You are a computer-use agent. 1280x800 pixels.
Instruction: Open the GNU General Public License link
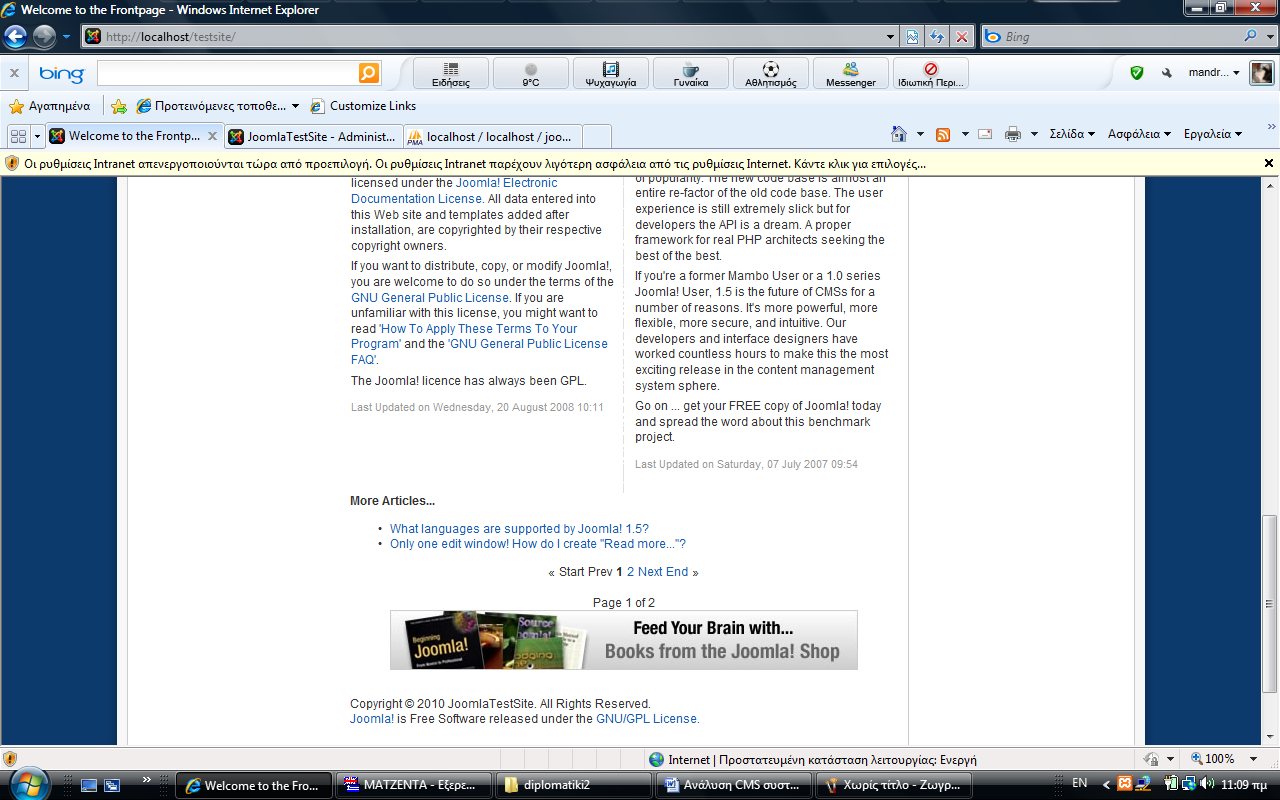pyautogui.click(x=430, y=298)
